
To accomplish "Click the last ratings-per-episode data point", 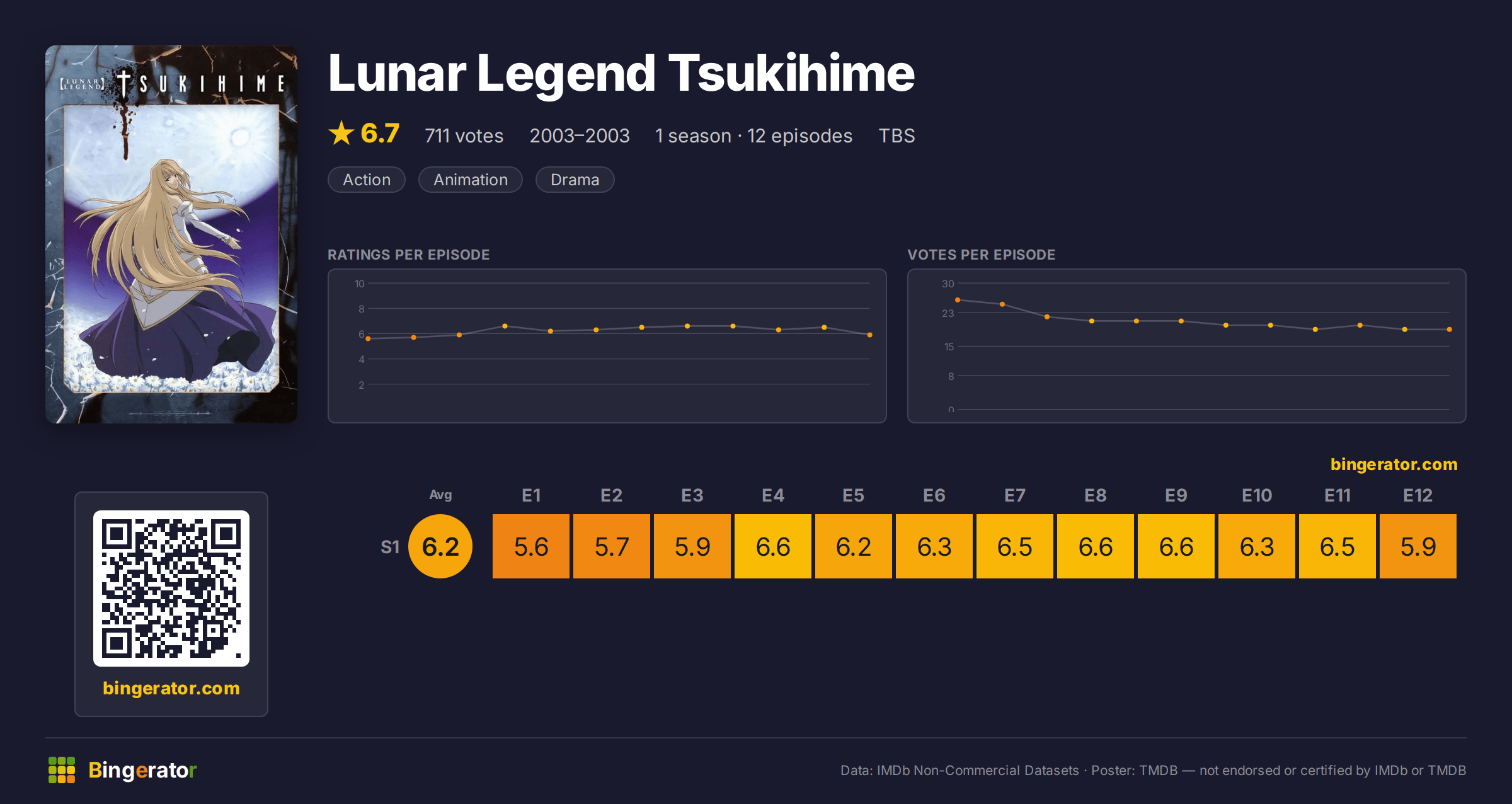I will pyautogui.click(x=870, y=335).
